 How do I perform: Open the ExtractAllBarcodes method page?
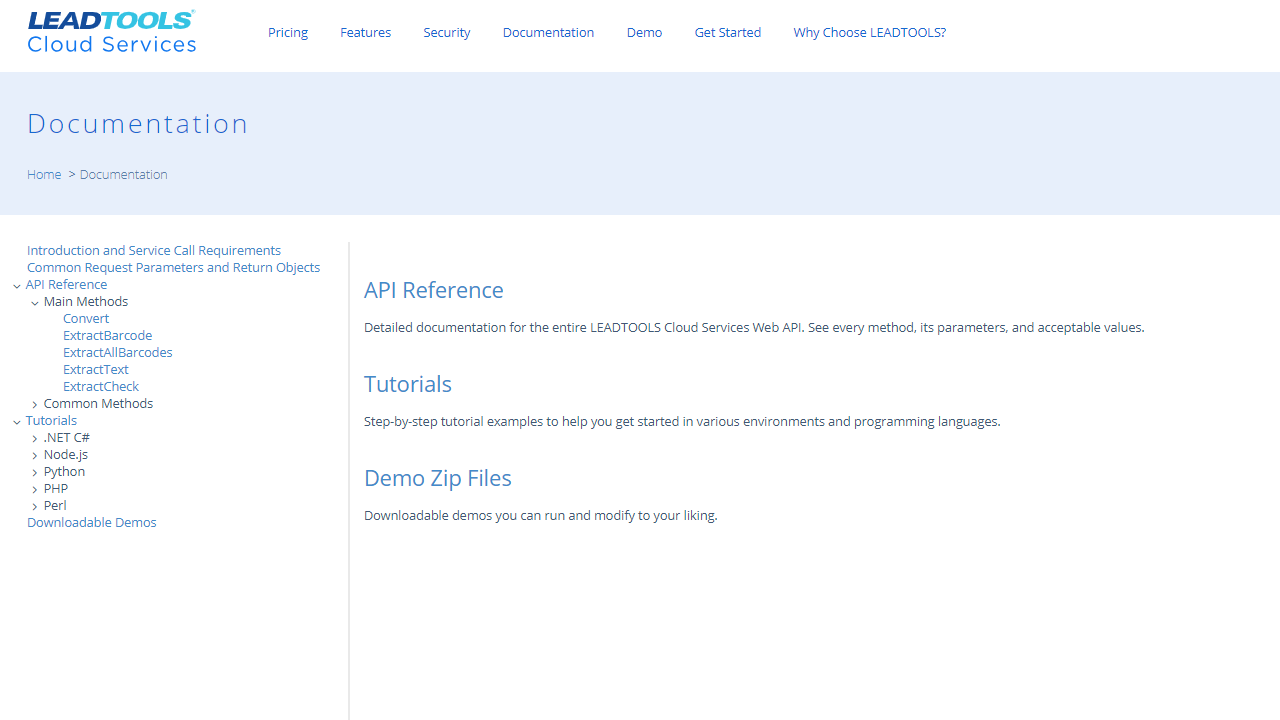tap(118, 352)
